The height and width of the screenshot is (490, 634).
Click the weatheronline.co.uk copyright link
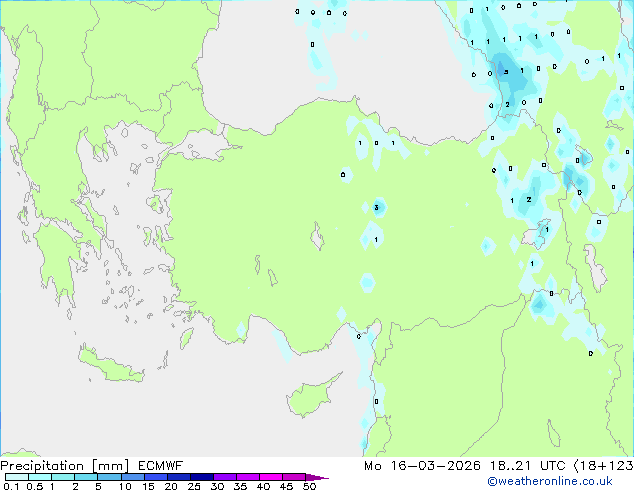[x=564, y=481]
